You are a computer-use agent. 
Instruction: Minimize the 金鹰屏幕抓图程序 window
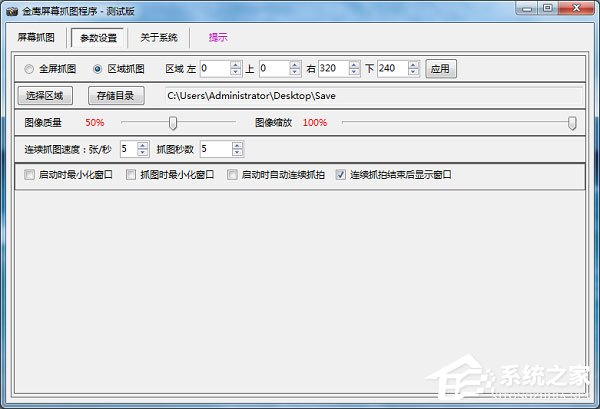527,8
